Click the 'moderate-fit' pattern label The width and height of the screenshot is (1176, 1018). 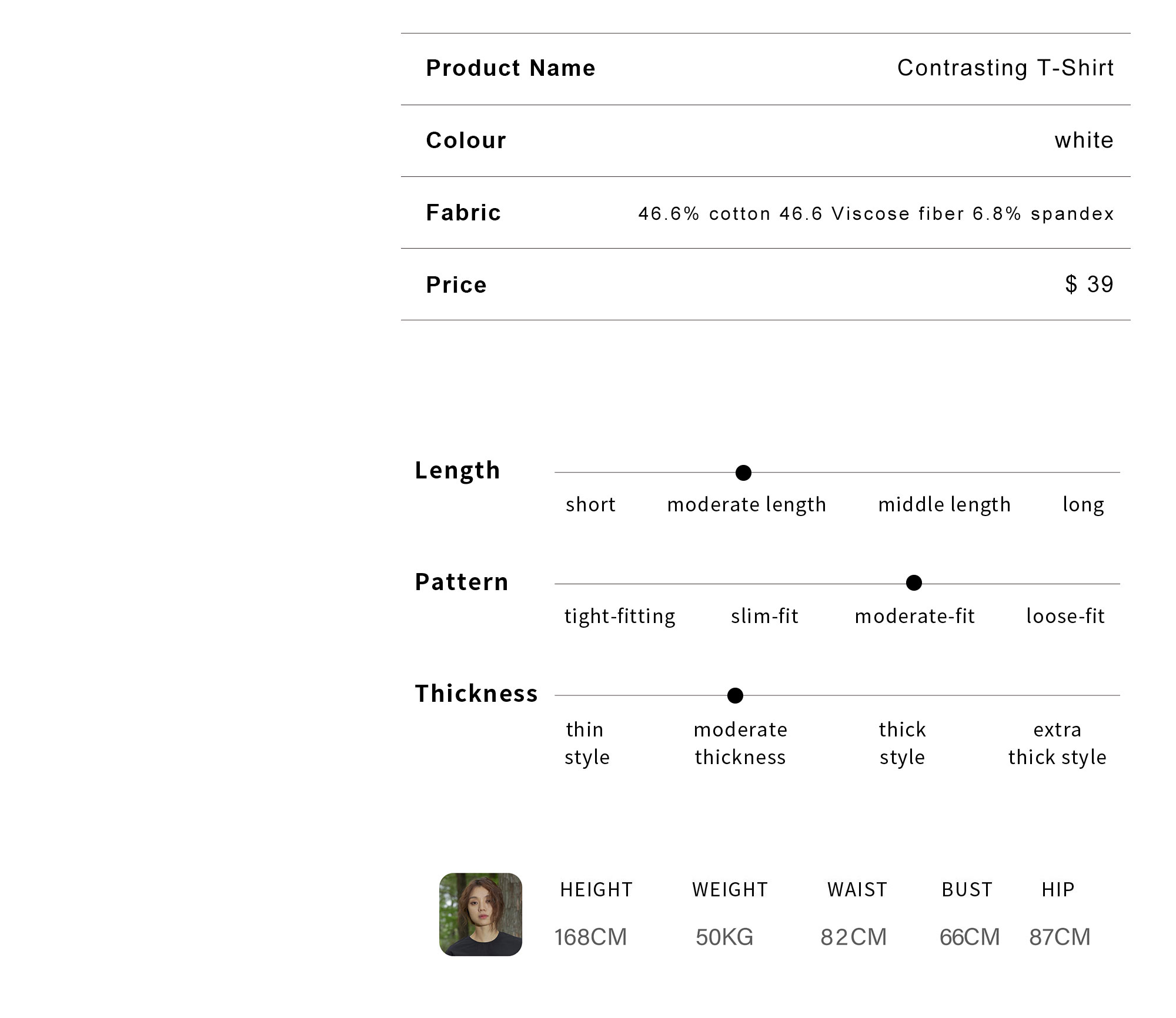coord(915,616)
